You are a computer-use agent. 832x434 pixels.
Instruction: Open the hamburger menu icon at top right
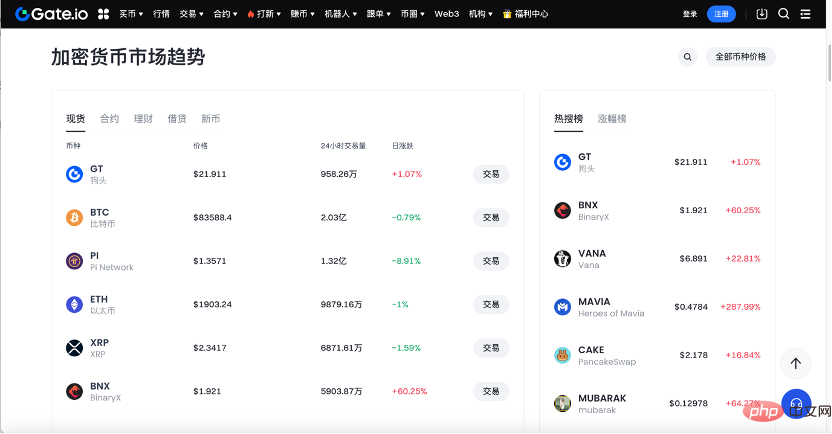coord(805,14)
